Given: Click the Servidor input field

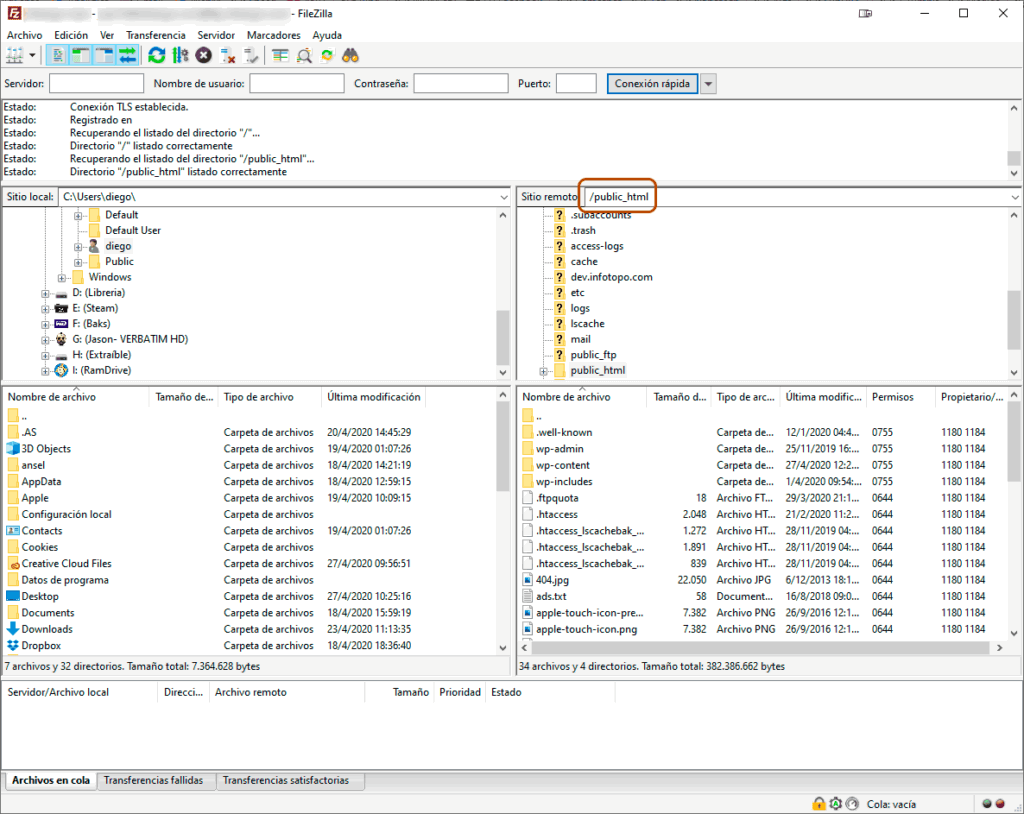Looking at the screenshot, I should (x=96, y=84).
